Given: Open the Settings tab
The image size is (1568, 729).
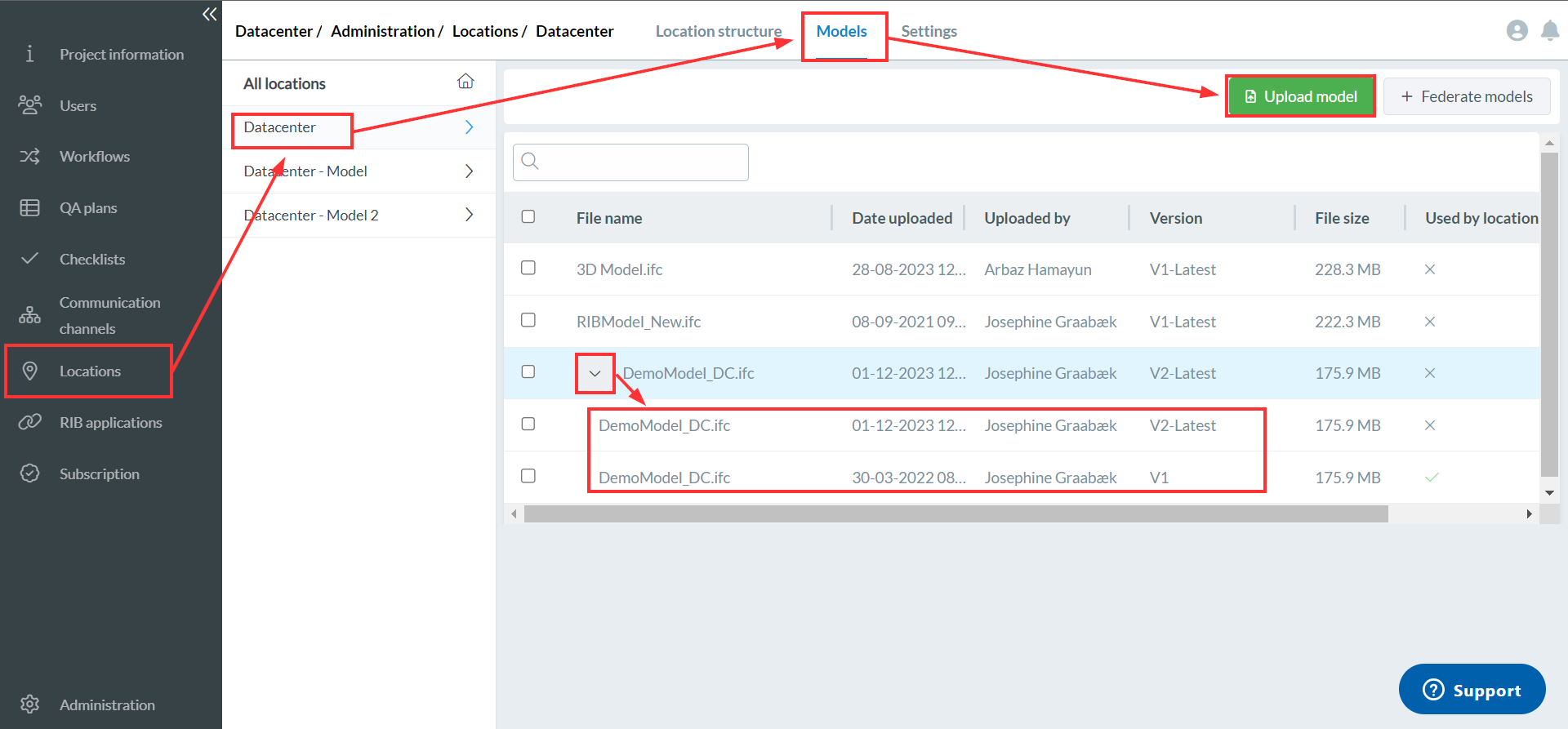Looking at the screenshot, I should 929,31.
